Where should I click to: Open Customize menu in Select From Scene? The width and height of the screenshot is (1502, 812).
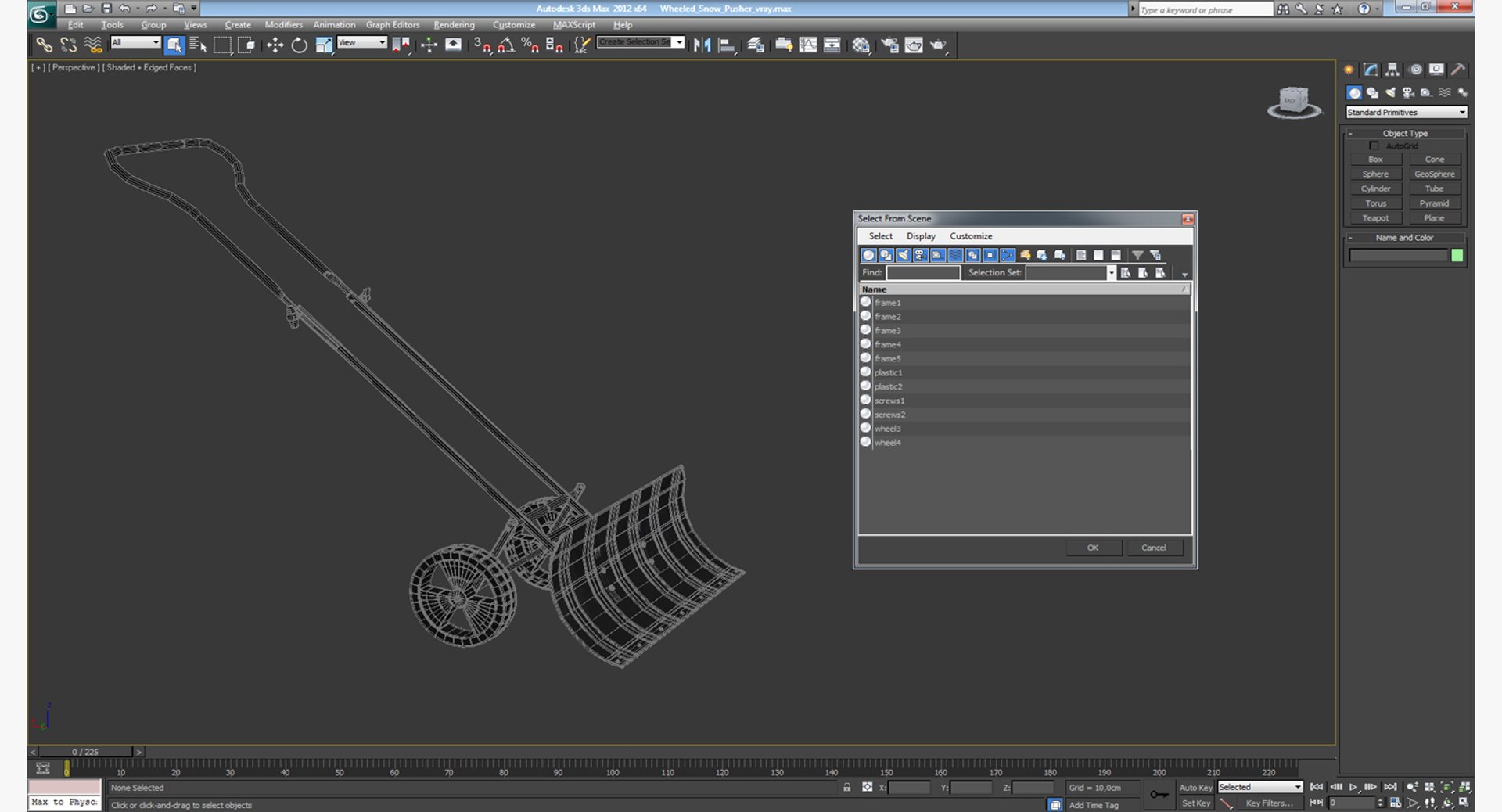pyautogui.click(x=971, y=236)
